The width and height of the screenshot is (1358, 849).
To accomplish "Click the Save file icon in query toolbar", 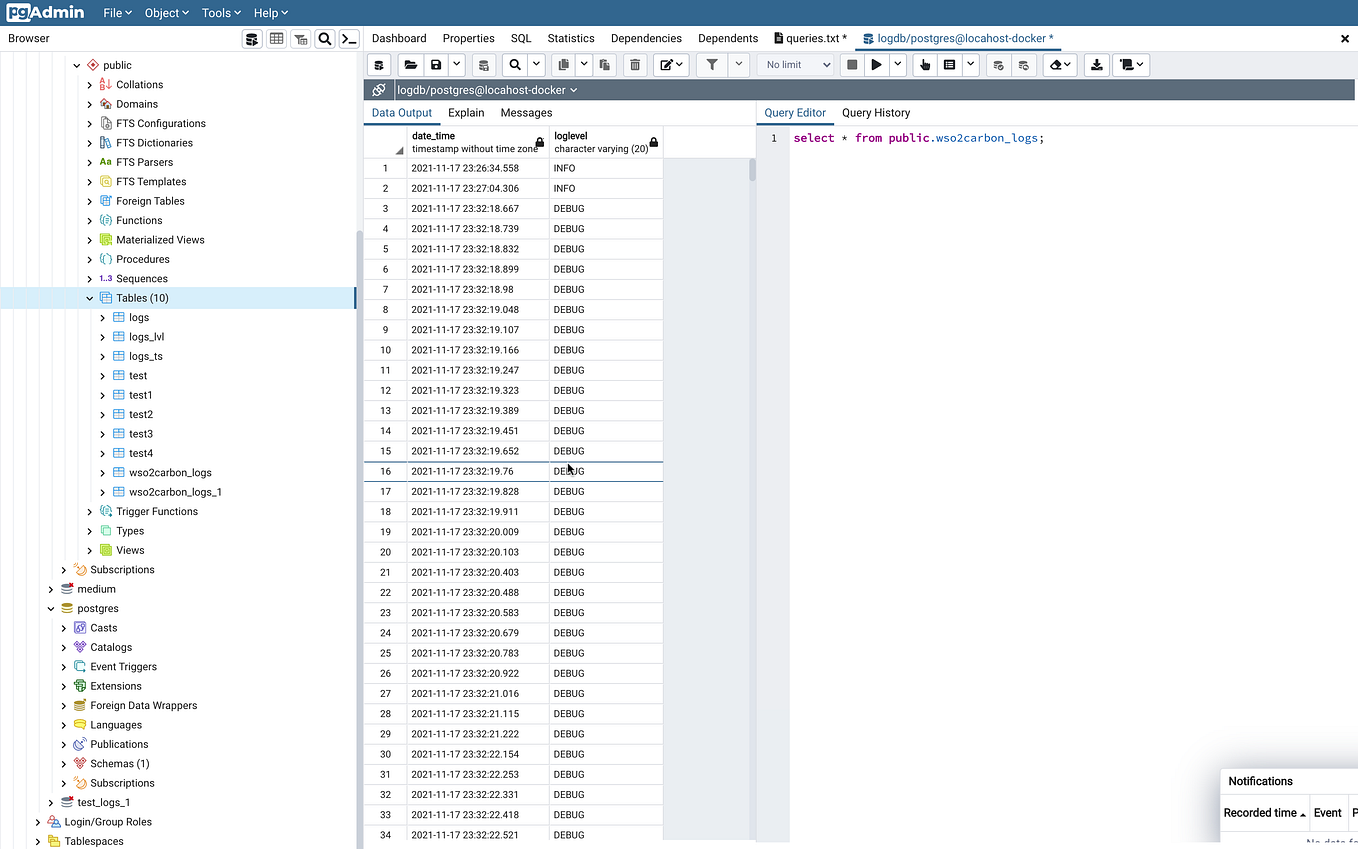I will pyautogui.click(x=438, y=64).
